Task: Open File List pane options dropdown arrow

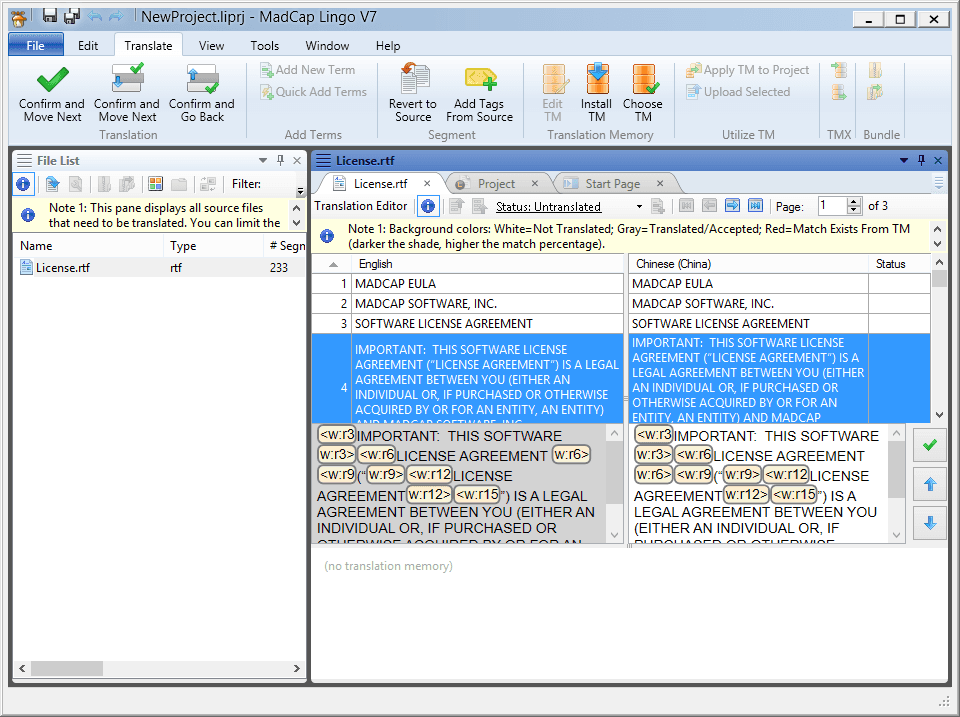Action: coord(263,160)
